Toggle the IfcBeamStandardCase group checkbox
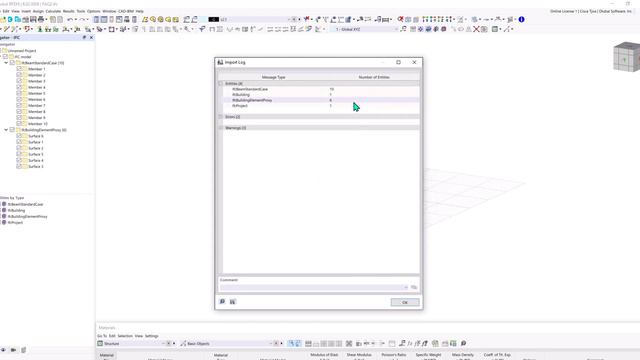Screen dimensions: 640x360 [x=12, y=63]
